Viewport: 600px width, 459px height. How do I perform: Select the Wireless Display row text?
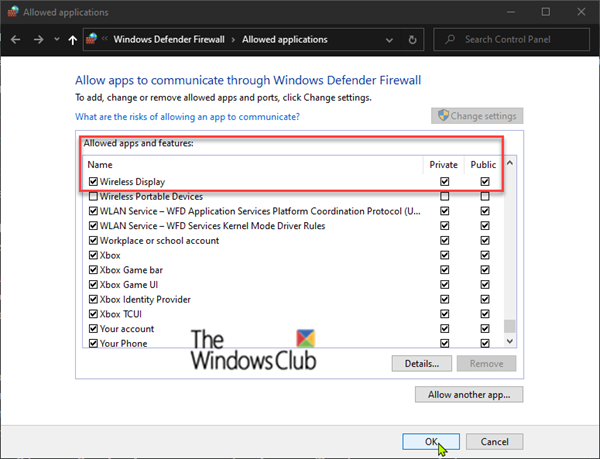(132, 182)
